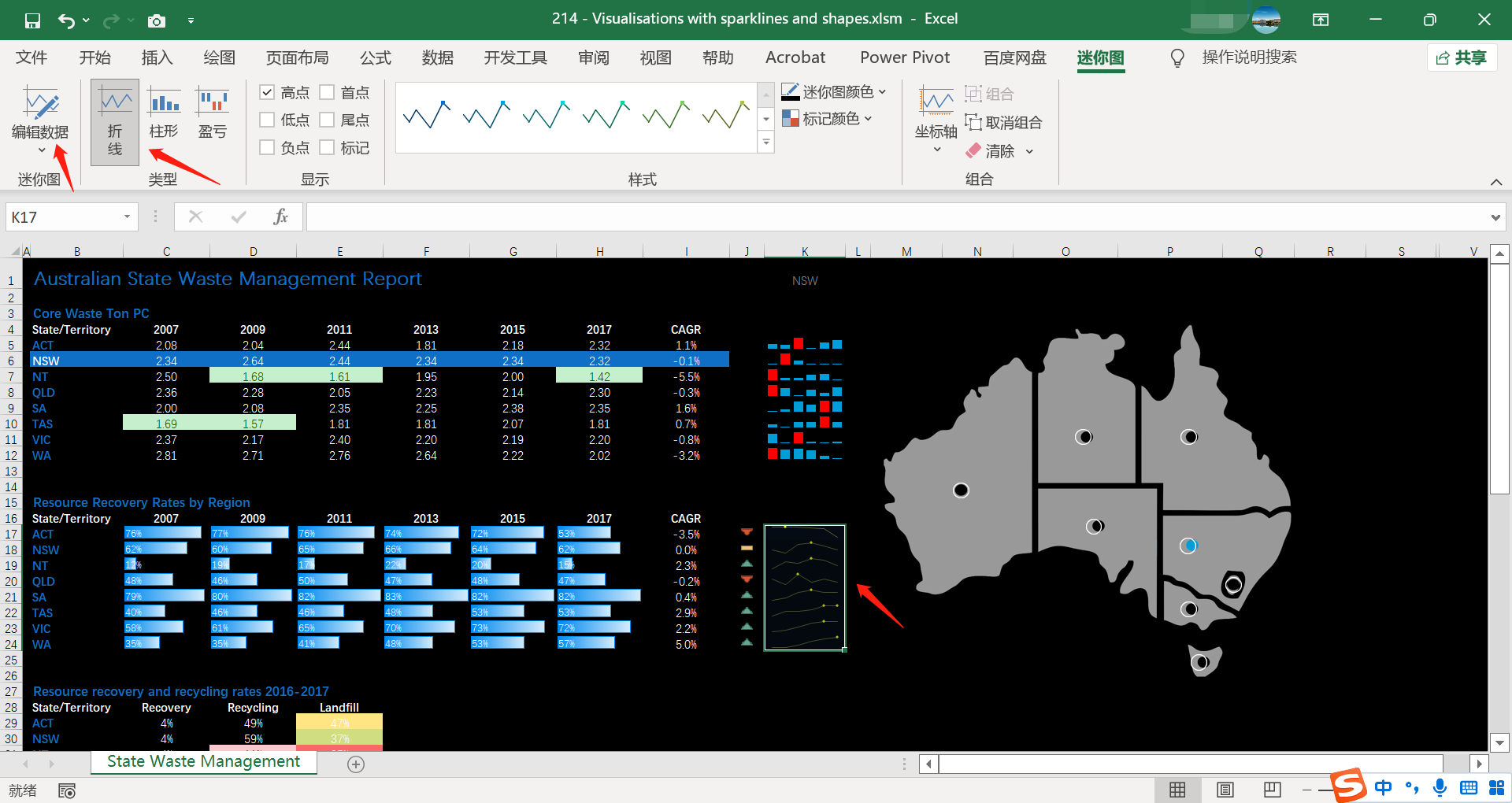Viewport: 1512px width, 803px height.
Task: Switch to Normal view icon
Action: coord(1177,790)
